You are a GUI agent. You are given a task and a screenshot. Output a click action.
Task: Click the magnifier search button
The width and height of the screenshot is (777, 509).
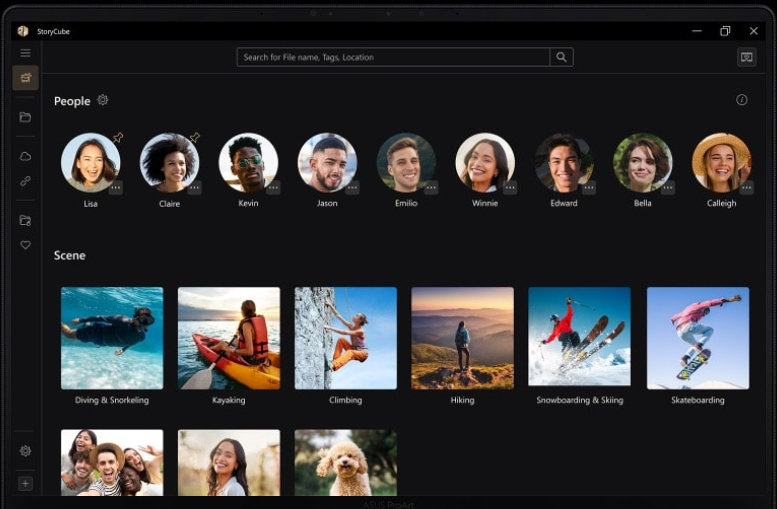coord(561,57)
